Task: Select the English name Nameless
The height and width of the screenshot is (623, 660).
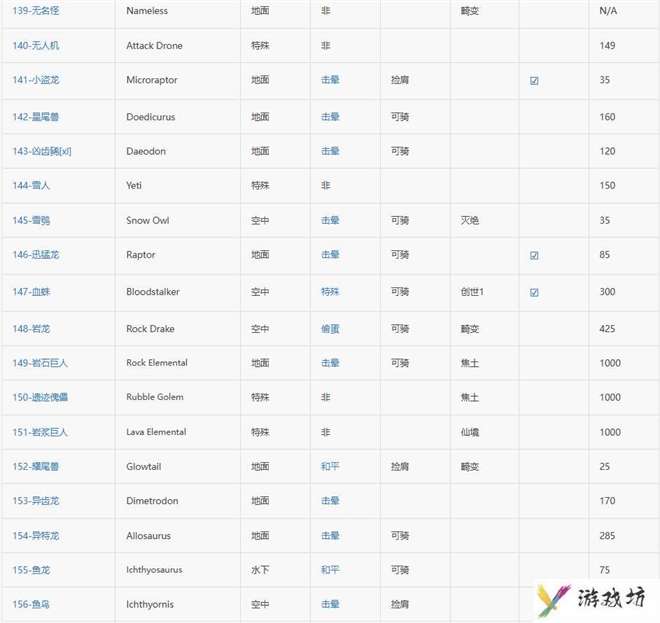Action: click(x=147, y=11)
